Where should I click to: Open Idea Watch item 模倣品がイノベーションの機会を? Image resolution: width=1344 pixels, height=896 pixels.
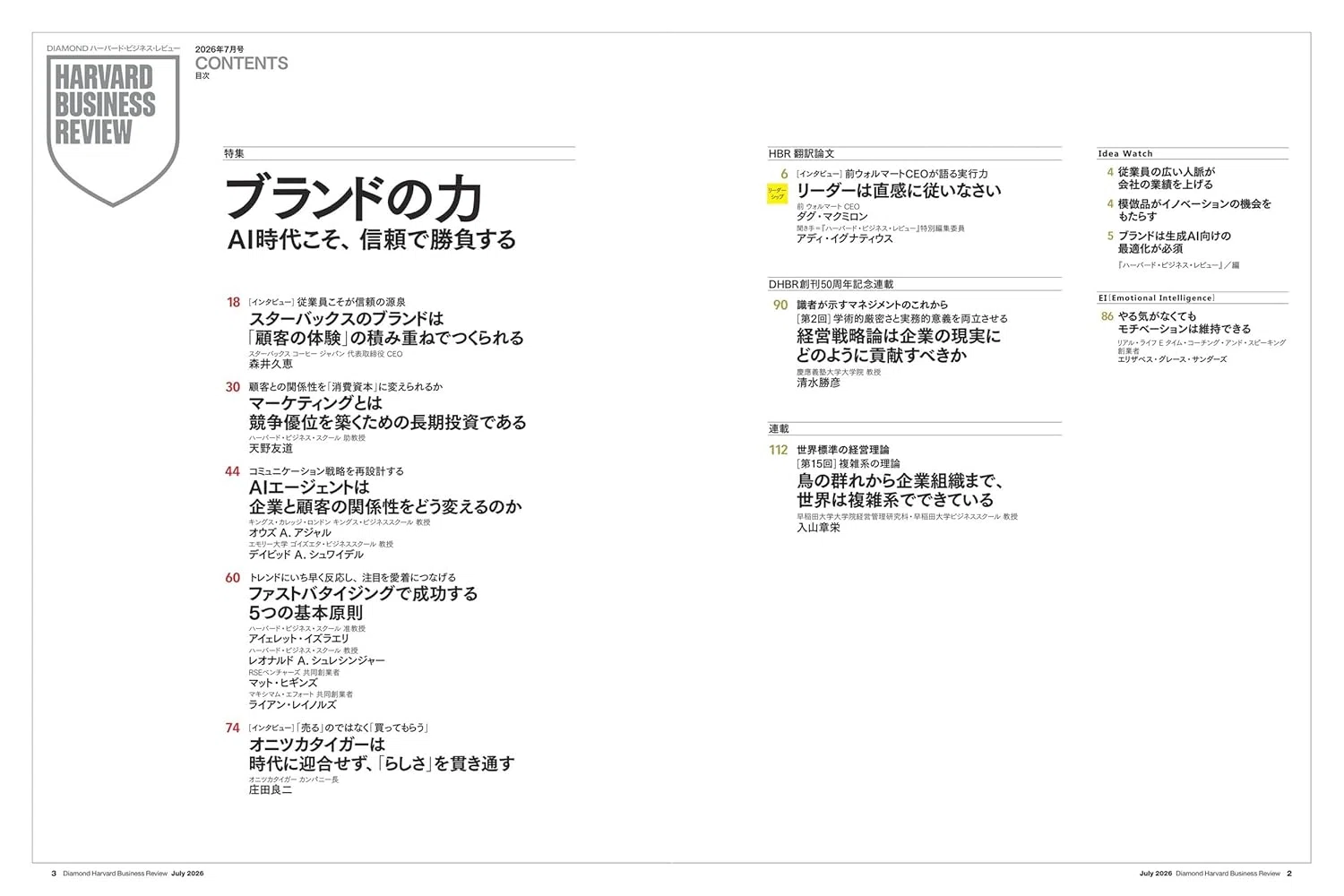tap(1194, 204)
